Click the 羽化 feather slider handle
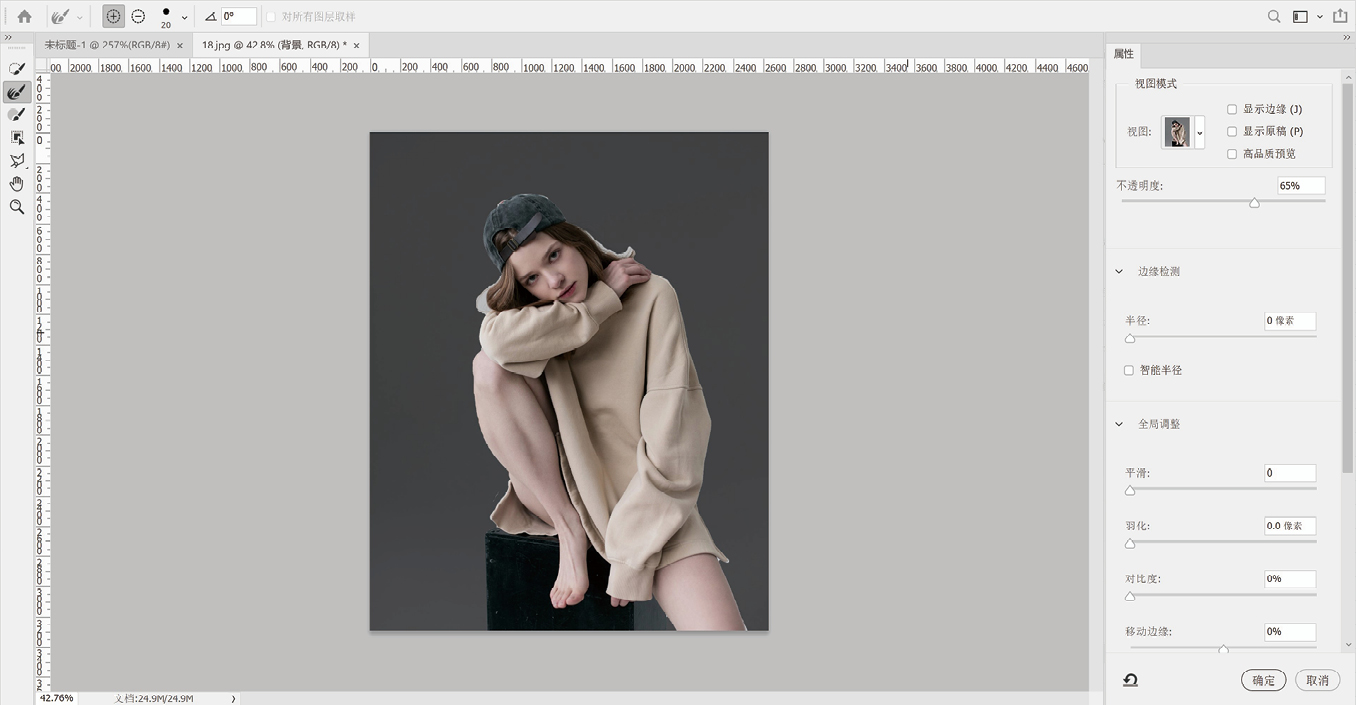This screenshot has height=705, width=1356. tap(1130, 543)
